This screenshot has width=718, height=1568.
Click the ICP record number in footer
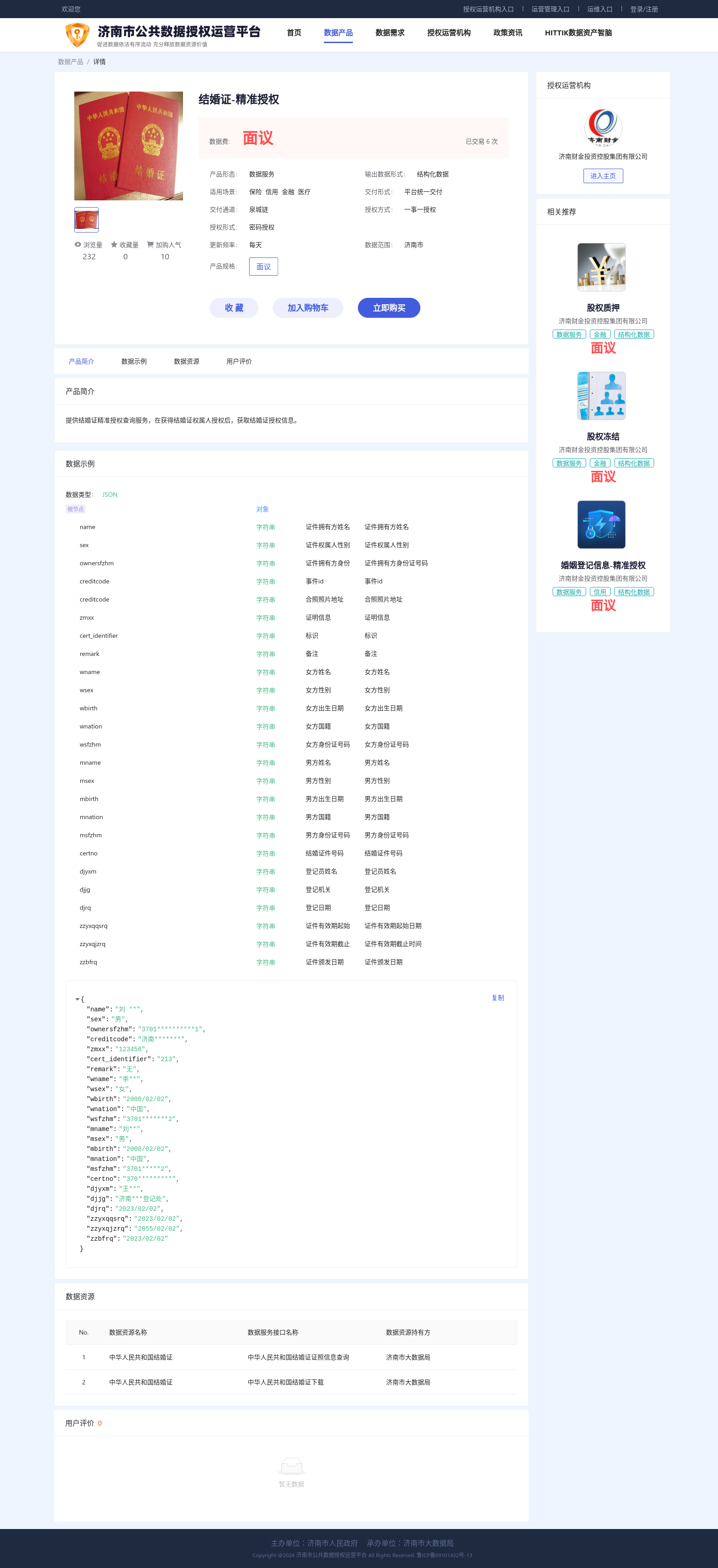pyautogui.click(x=444, y=1555)
